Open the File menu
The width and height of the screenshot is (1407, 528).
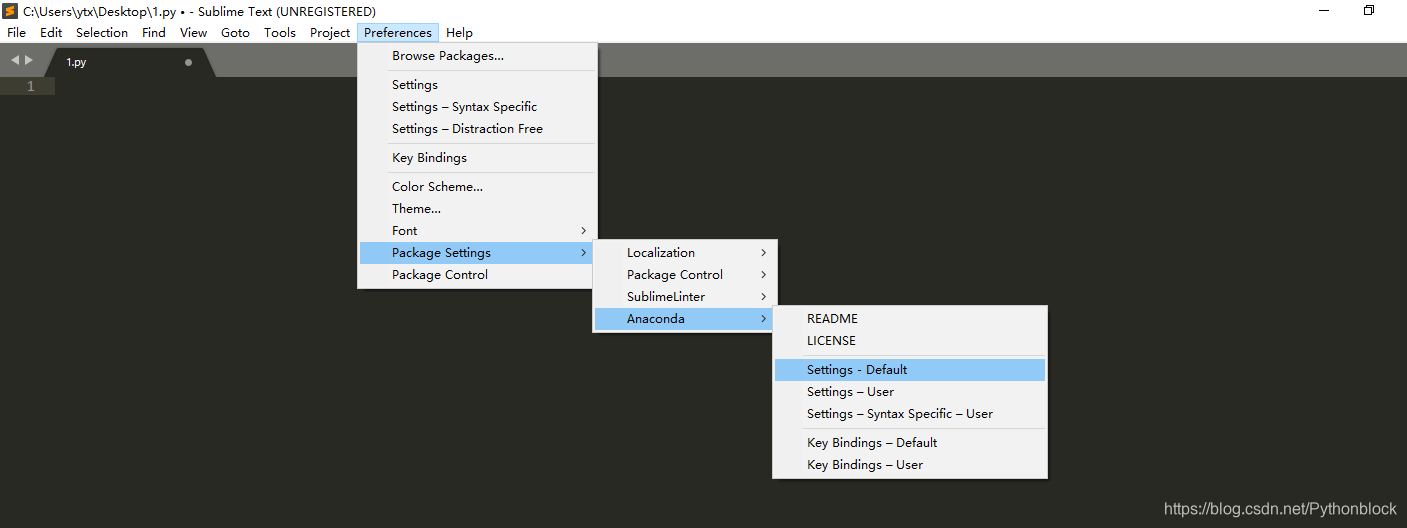tap(17, 33)
